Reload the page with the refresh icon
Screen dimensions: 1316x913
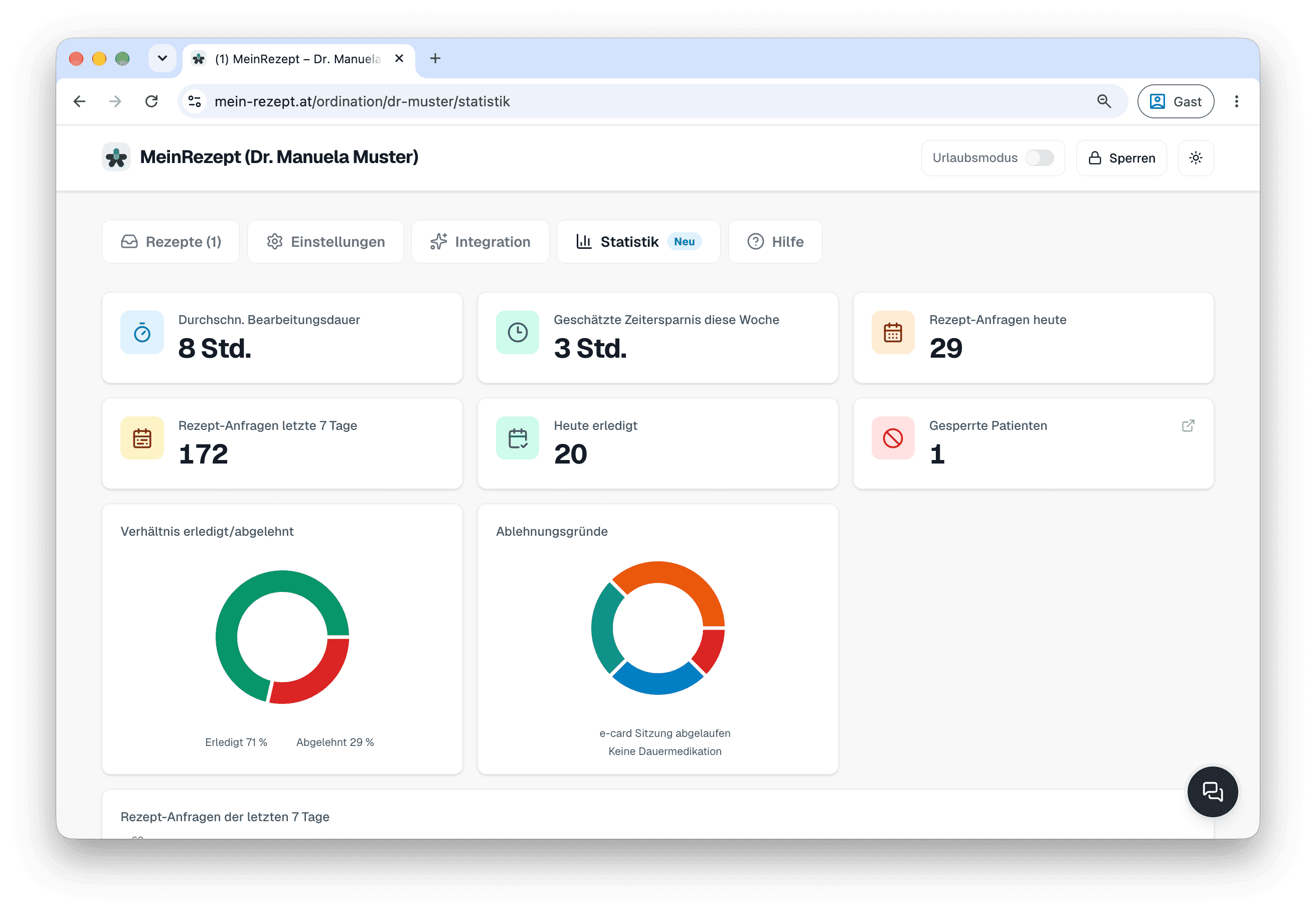click(151, 102)
